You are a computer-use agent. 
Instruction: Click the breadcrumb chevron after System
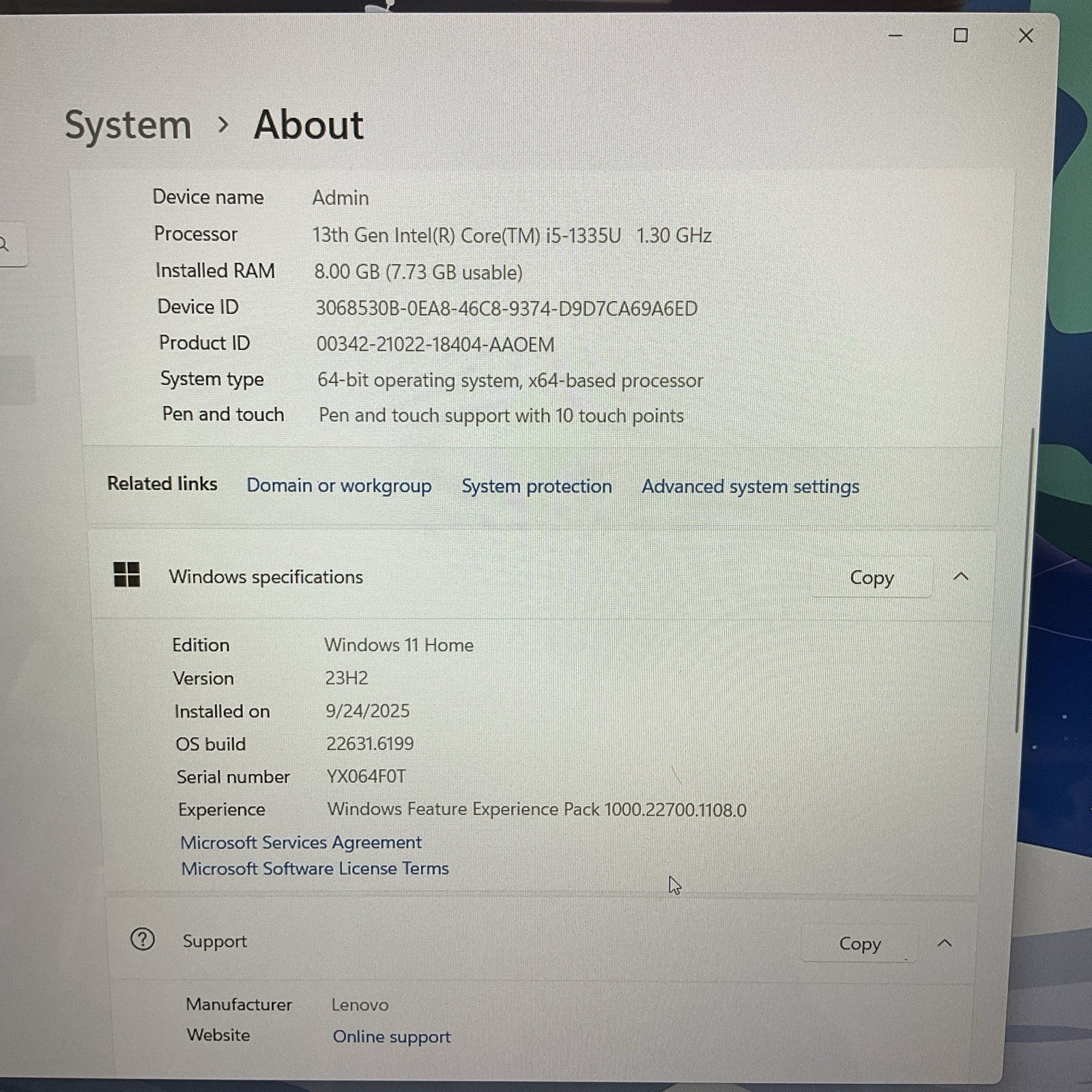pos(223,125)
